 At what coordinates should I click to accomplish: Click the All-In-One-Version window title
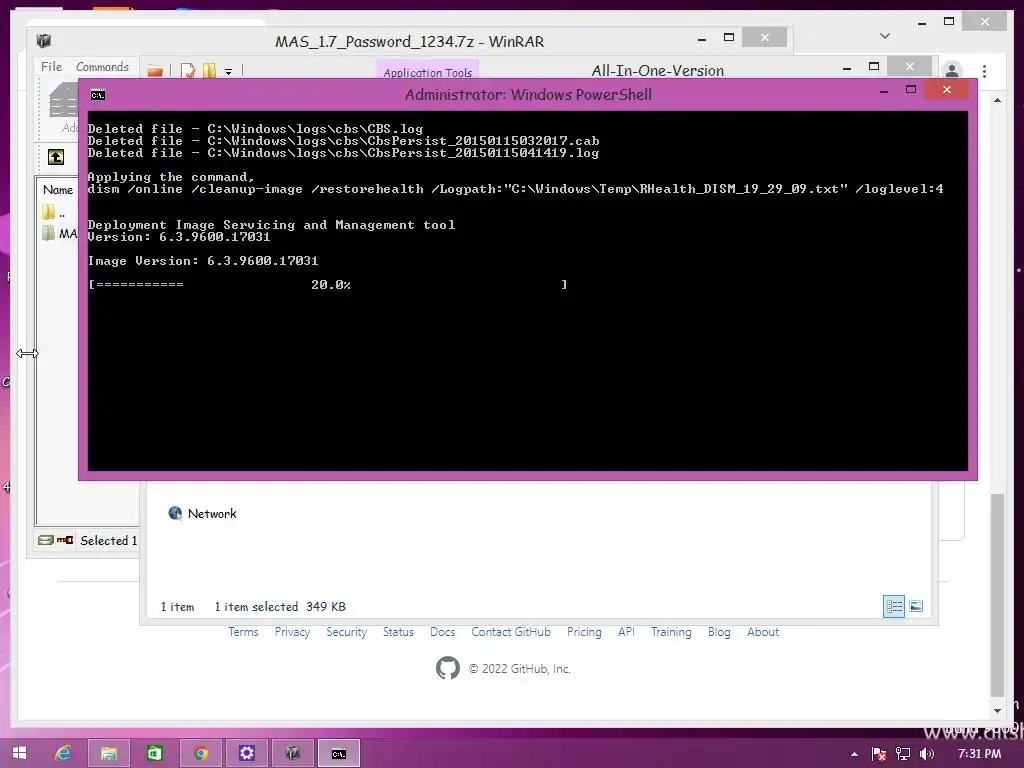pyautogui.click(x=658, y=71)
